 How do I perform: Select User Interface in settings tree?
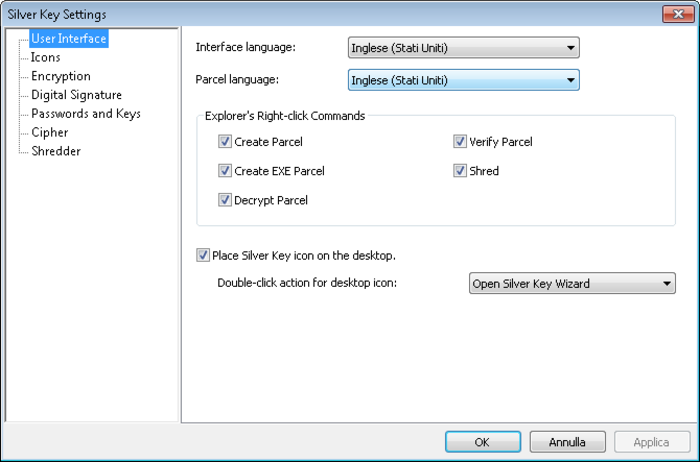pyautogui.click(x=68, y=39)
